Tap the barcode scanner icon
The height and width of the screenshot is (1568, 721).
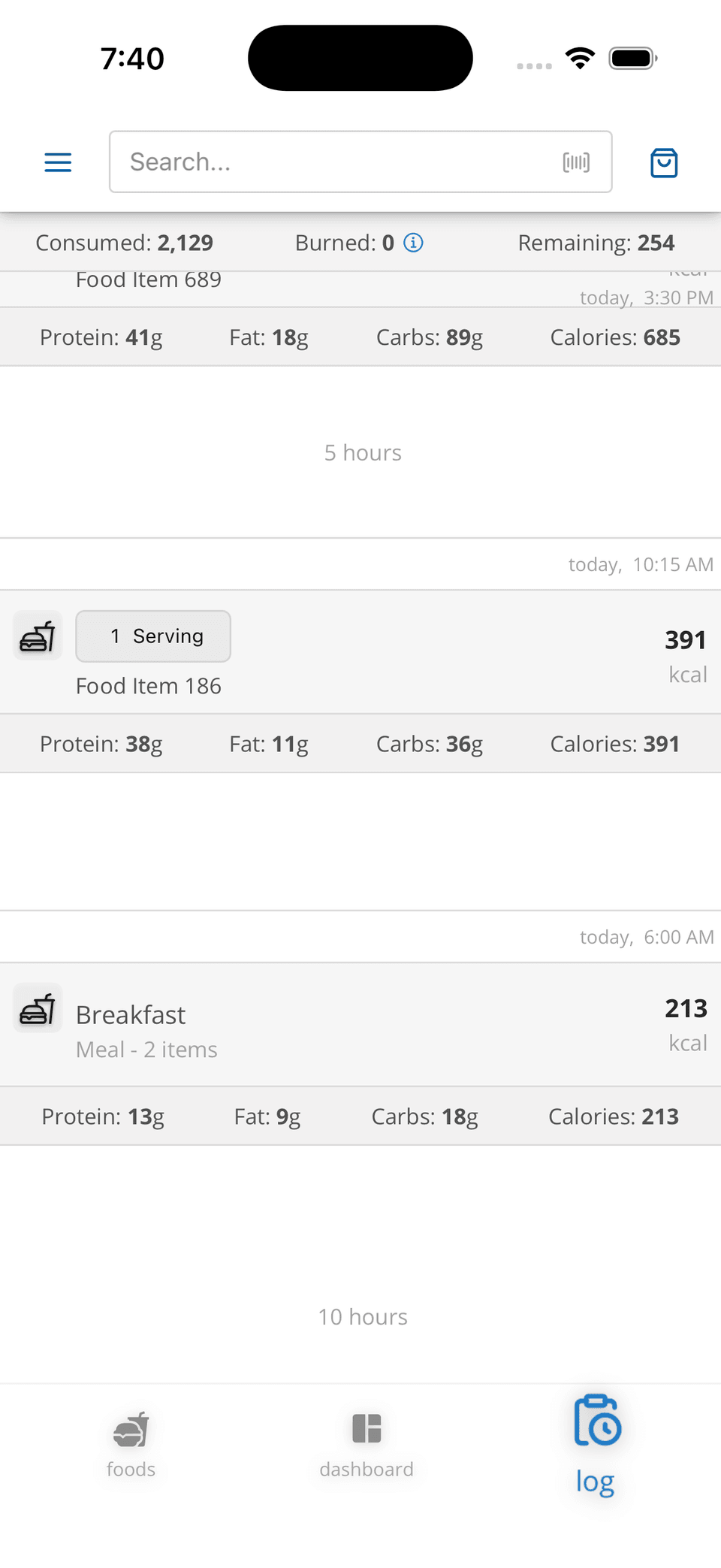click(x=576, y=162)
